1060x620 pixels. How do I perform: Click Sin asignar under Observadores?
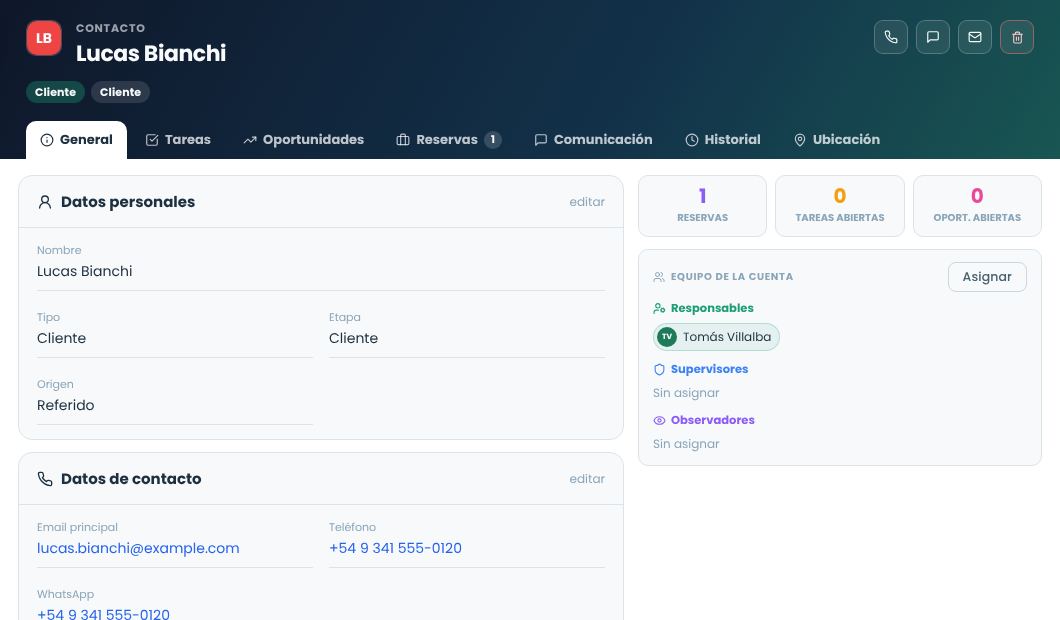[x=685, y=444]
